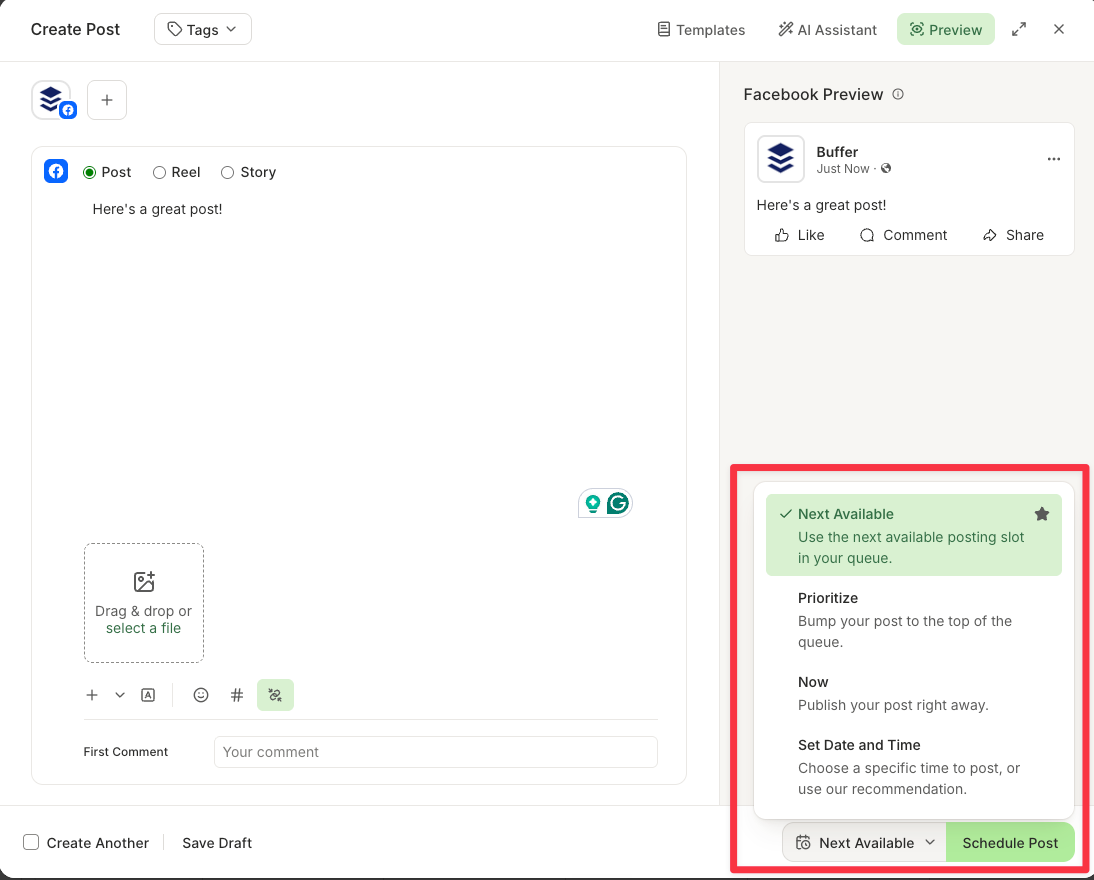Choose the Next Available queue option
Viewport: 1094px width, 880px height.
coord(914,535)
